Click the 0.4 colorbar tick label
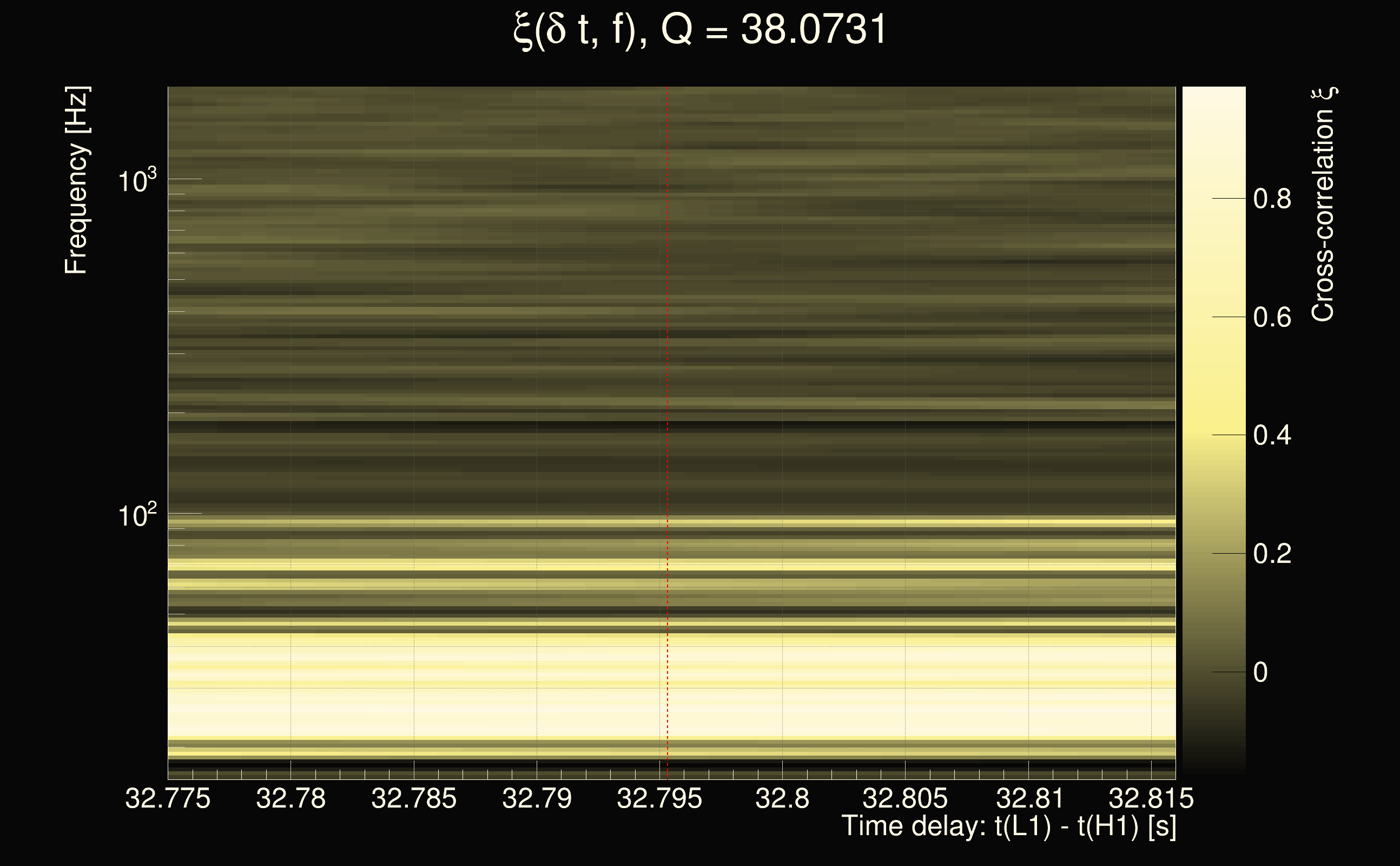 coord(1272,435)
